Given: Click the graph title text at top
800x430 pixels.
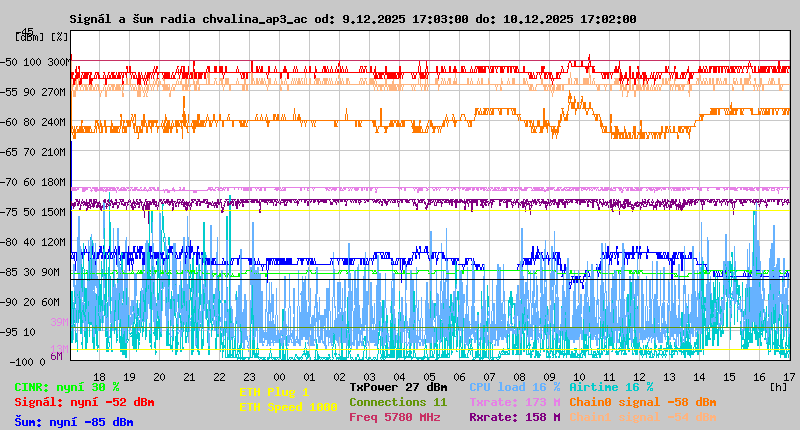Looking at the screenshot, I should click(x=352, y=19).
